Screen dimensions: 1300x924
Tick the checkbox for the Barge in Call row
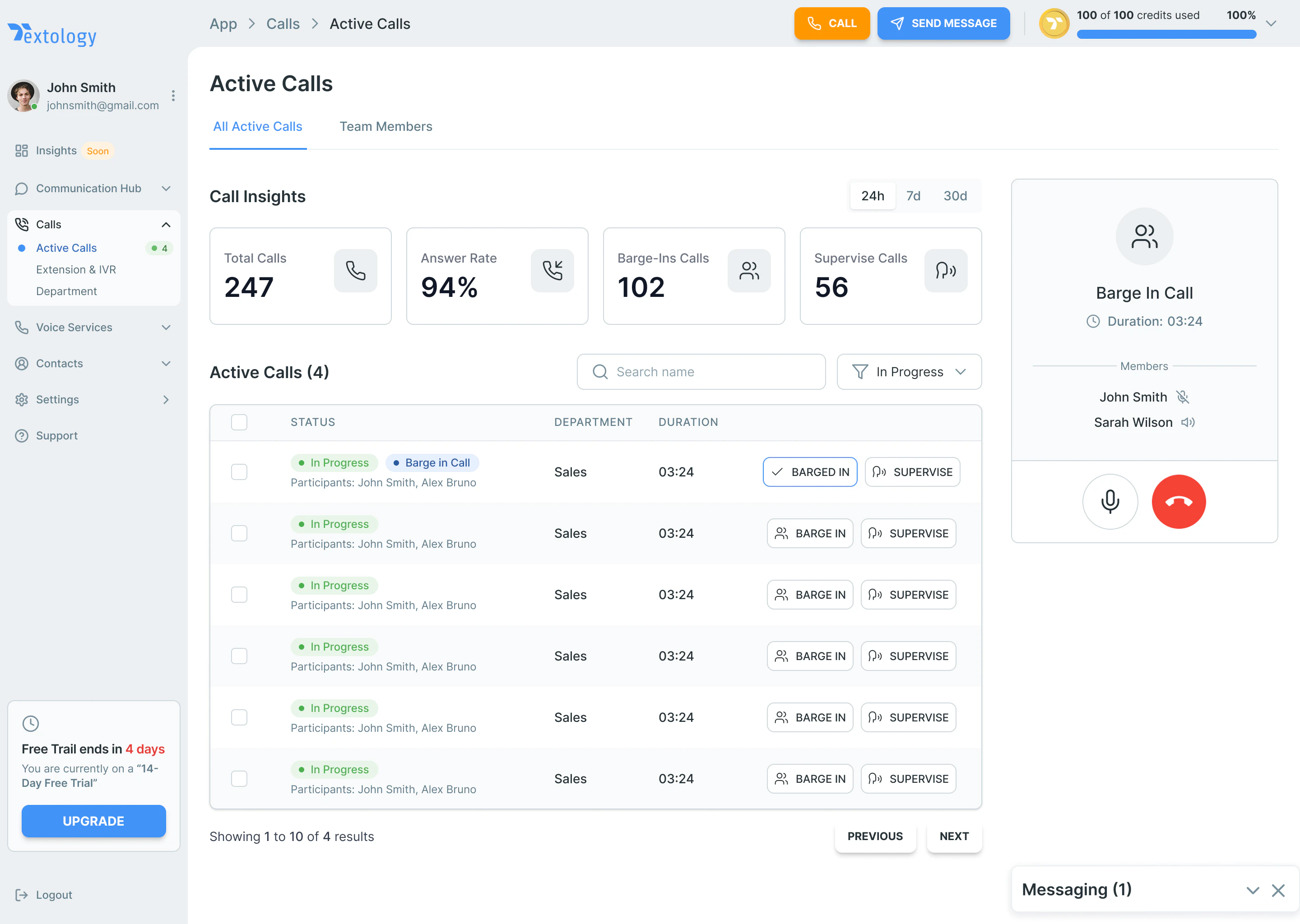pos(239,471)
